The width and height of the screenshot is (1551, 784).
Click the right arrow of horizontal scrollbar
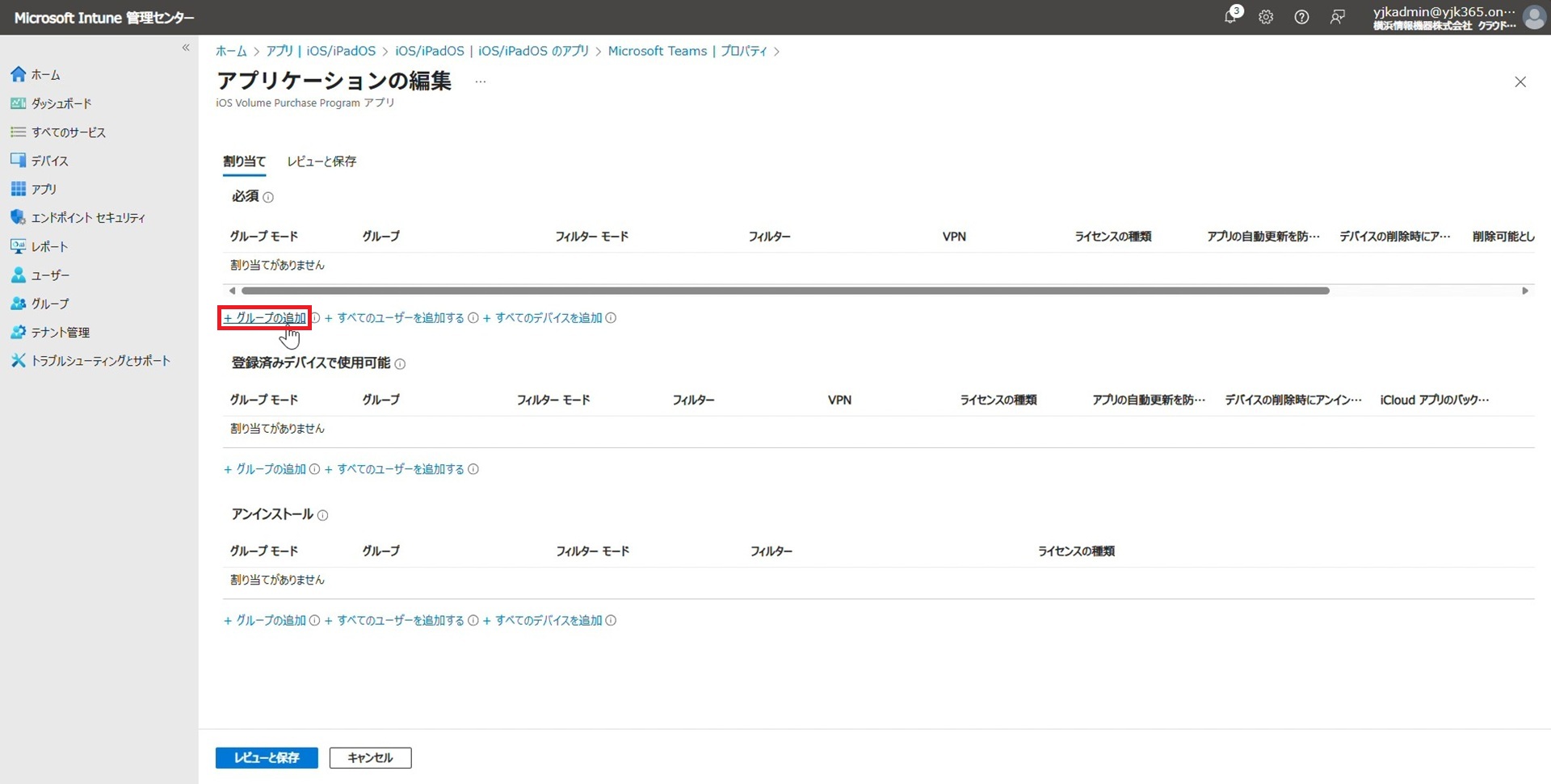(1525, 291)
